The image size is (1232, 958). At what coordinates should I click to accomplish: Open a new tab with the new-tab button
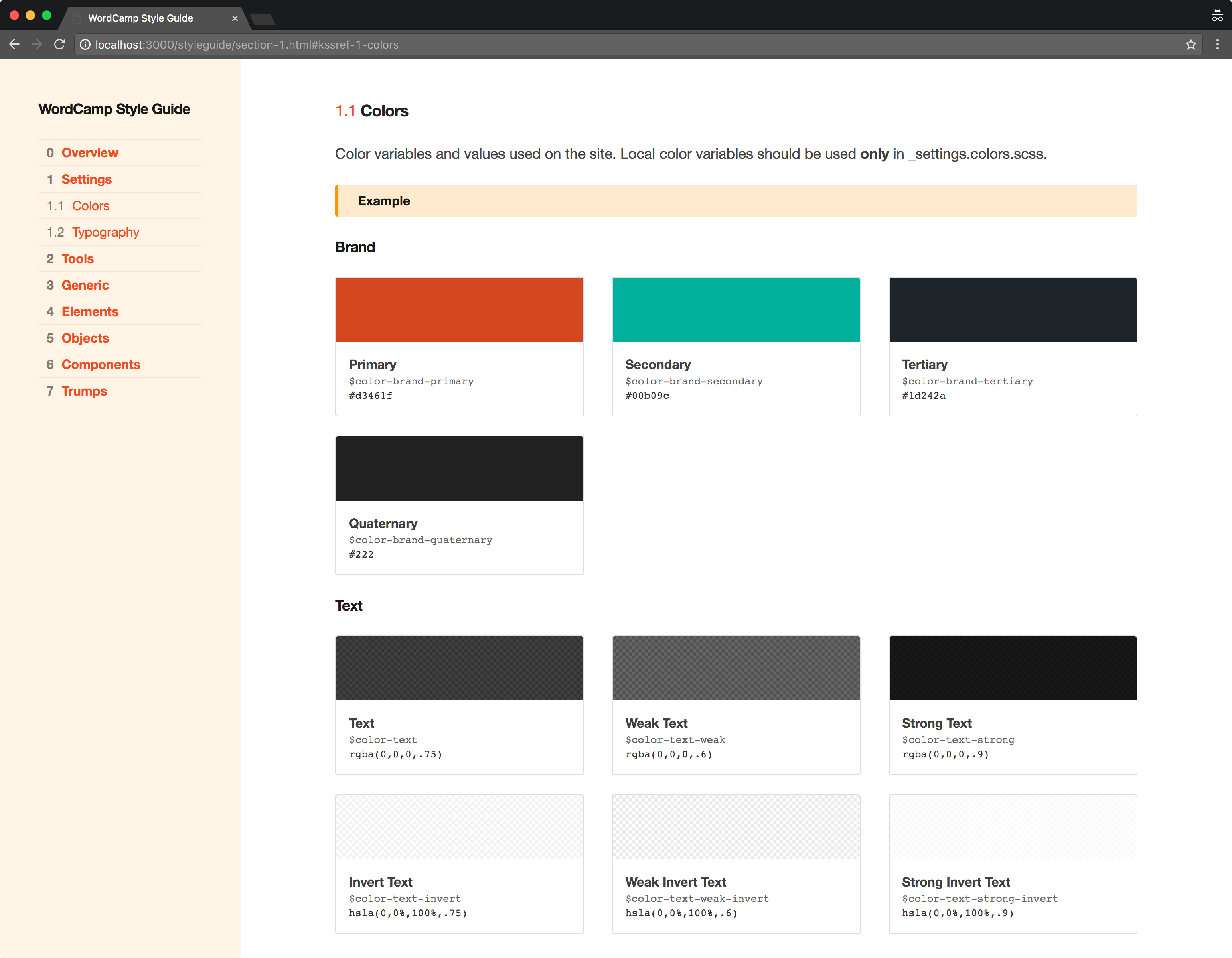[x=262, y=20]
